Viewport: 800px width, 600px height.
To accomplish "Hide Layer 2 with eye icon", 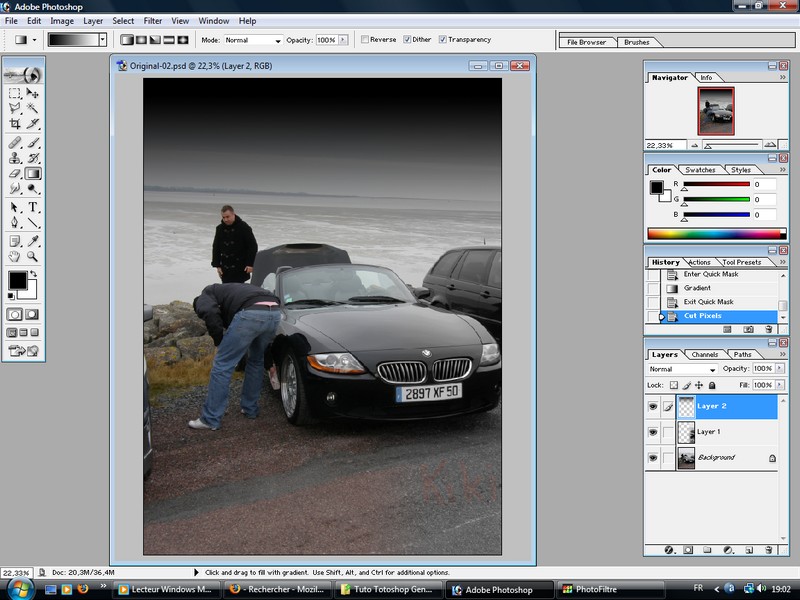I will point(653,407).
